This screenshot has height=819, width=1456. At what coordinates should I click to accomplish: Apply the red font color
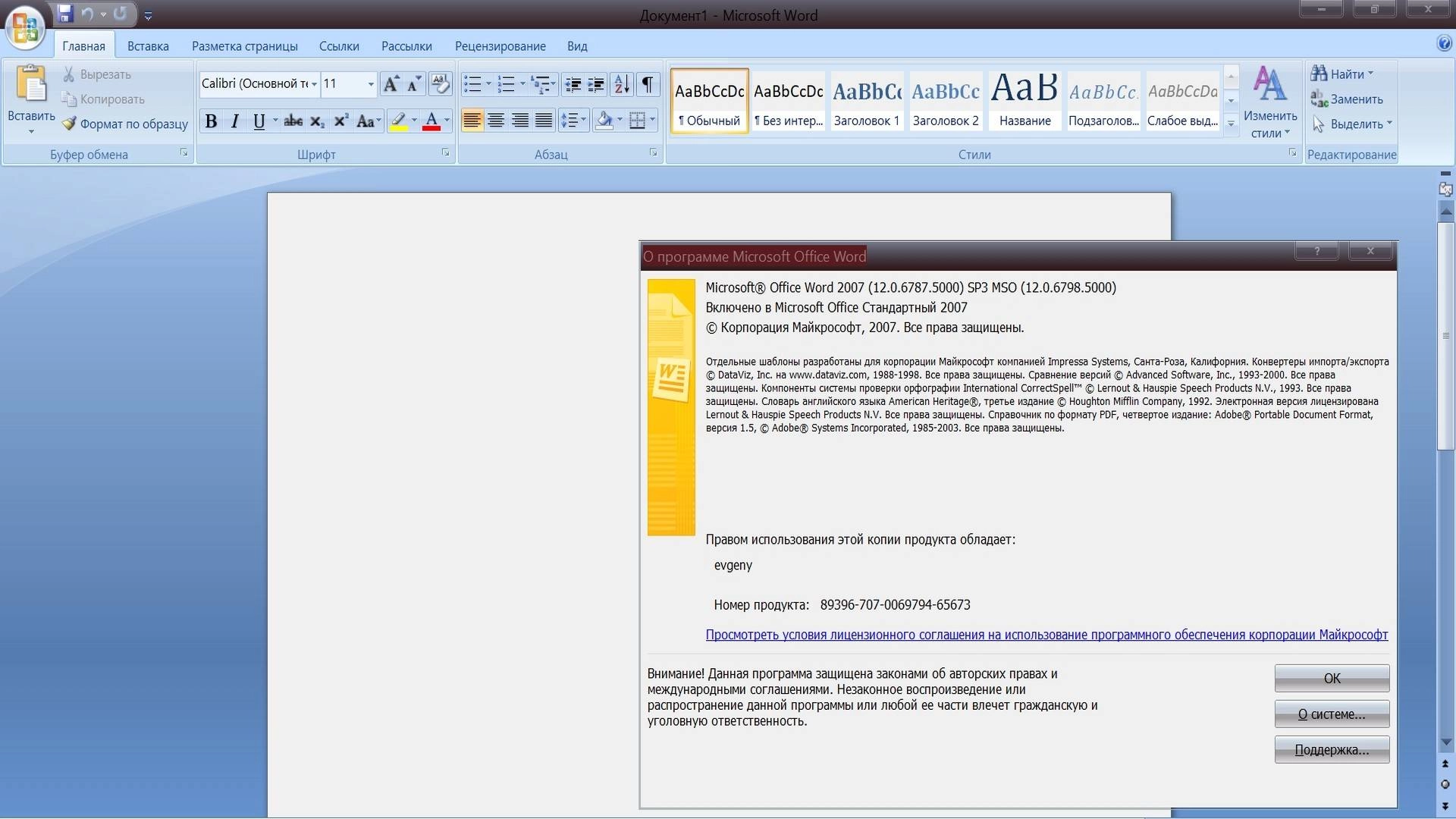[x=431, y=121]
